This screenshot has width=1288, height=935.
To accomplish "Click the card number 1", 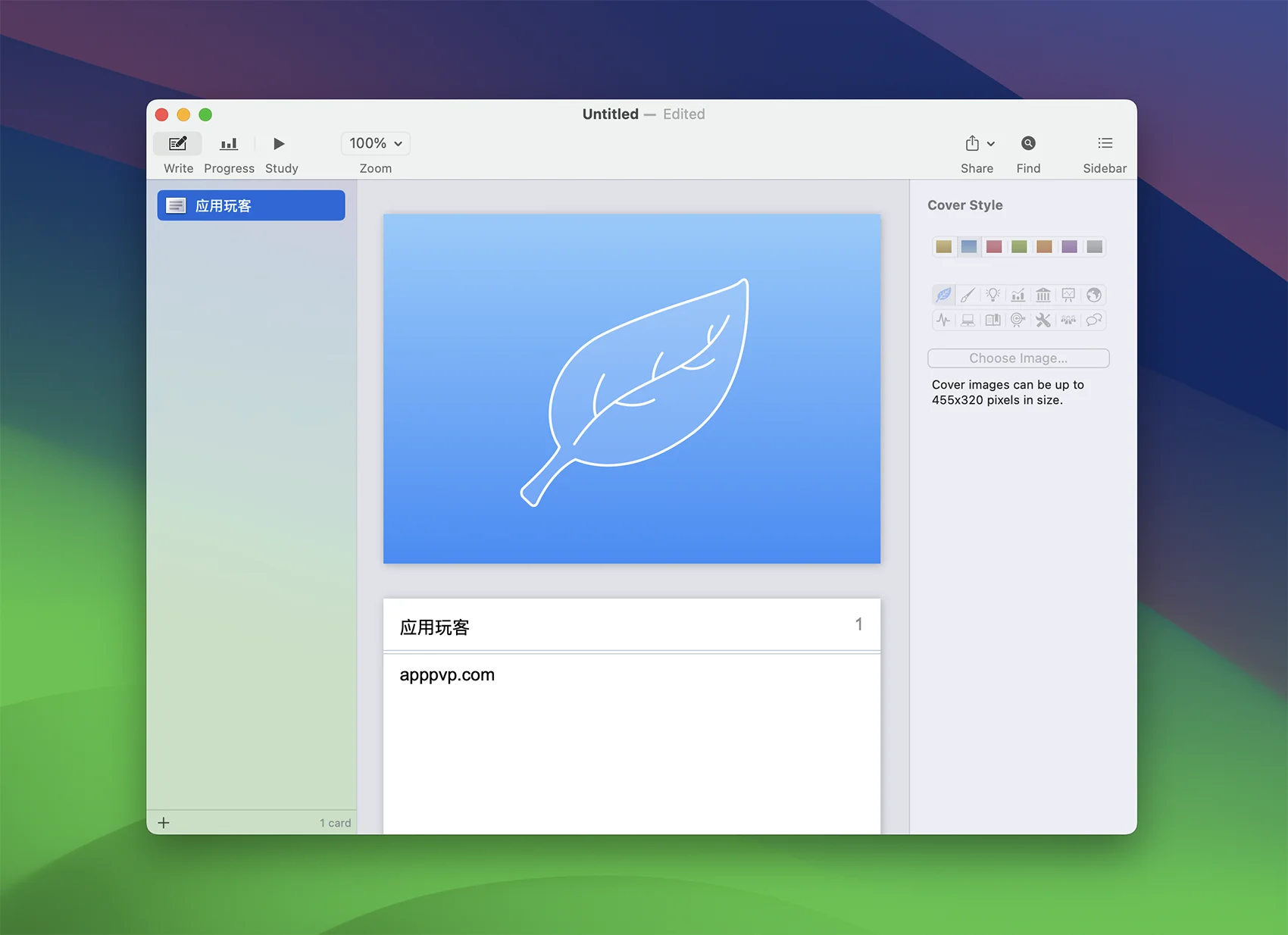I will click(858, 624).
